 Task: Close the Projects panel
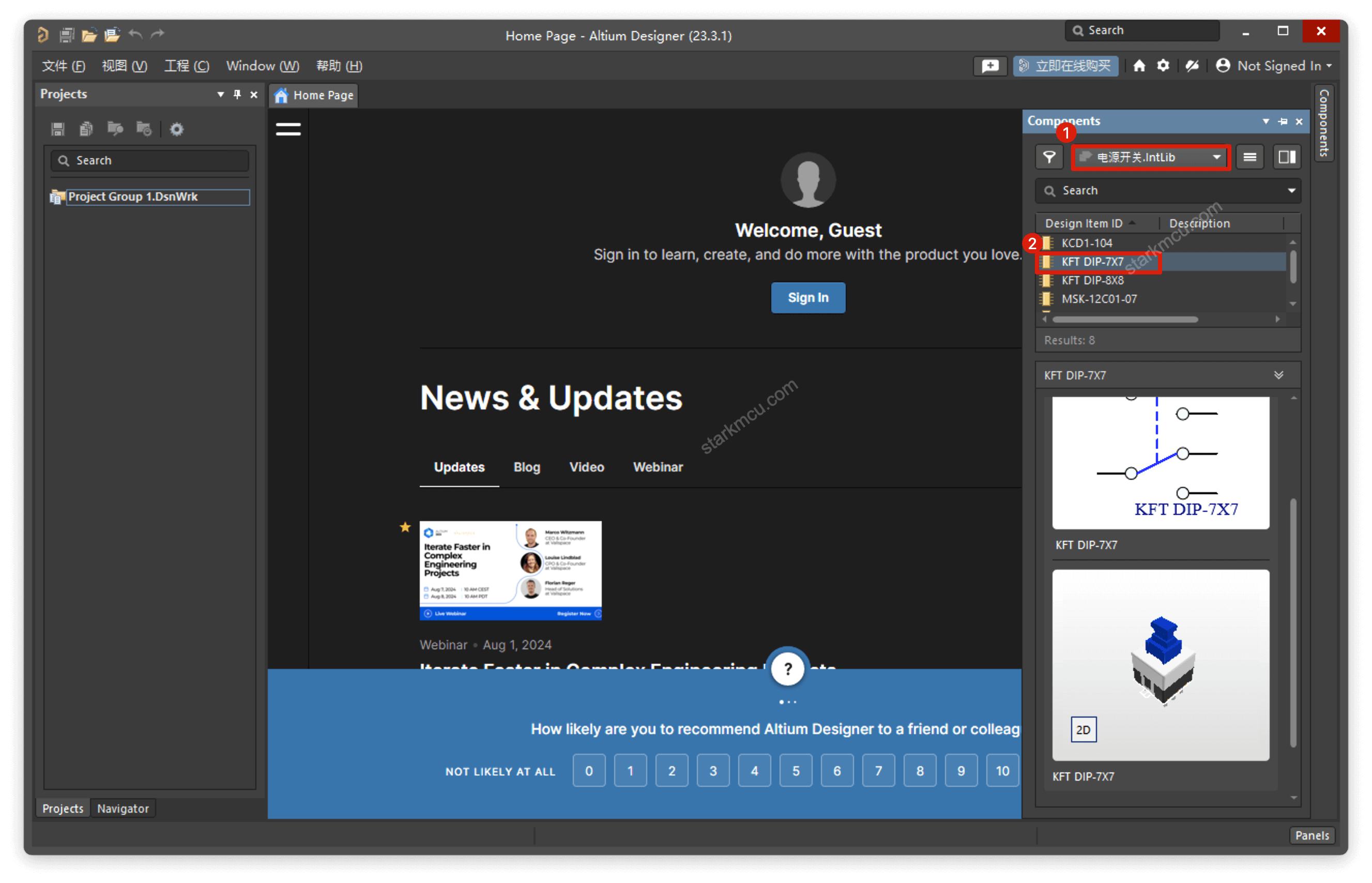[x=253, y=95]
